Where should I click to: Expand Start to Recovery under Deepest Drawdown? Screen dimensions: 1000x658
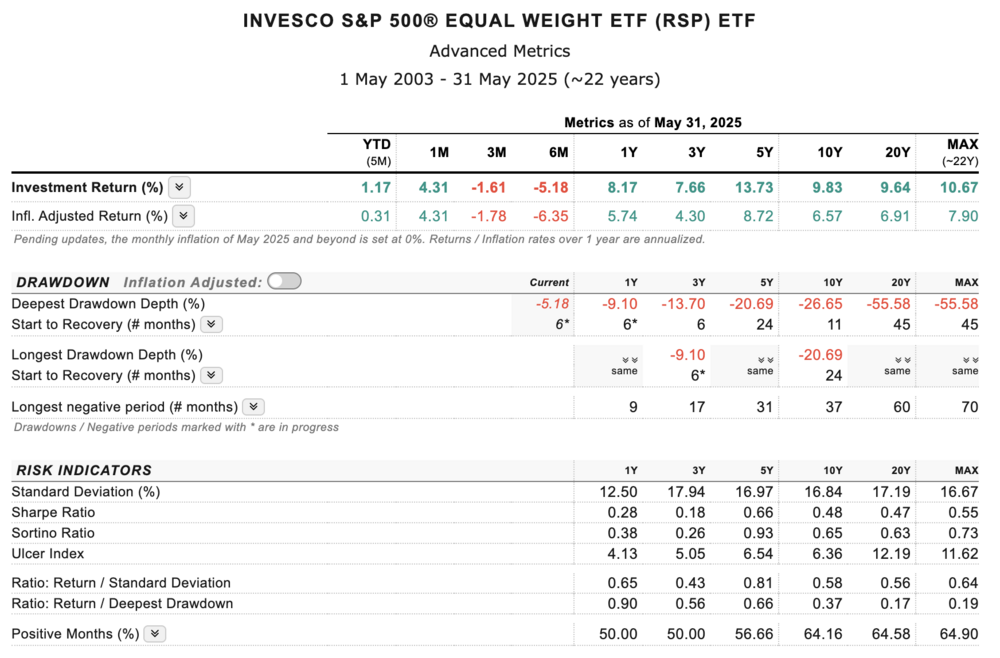[x=211, y=324]
